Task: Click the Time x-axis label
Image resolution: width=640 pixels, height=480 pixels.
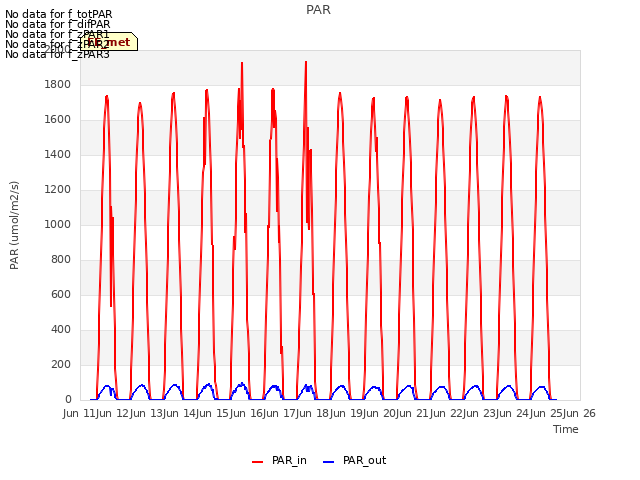Action: [x=566, y=429]
